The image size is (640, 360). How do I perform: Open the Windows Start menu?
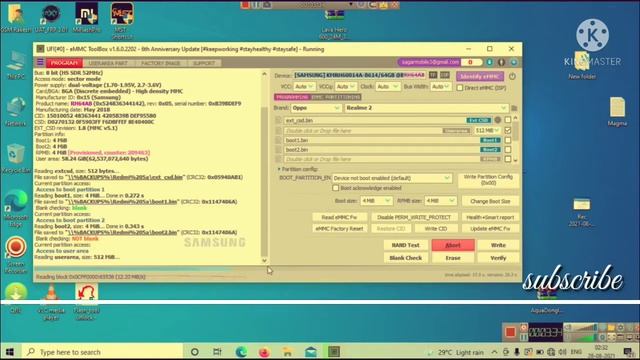[10, 352]
